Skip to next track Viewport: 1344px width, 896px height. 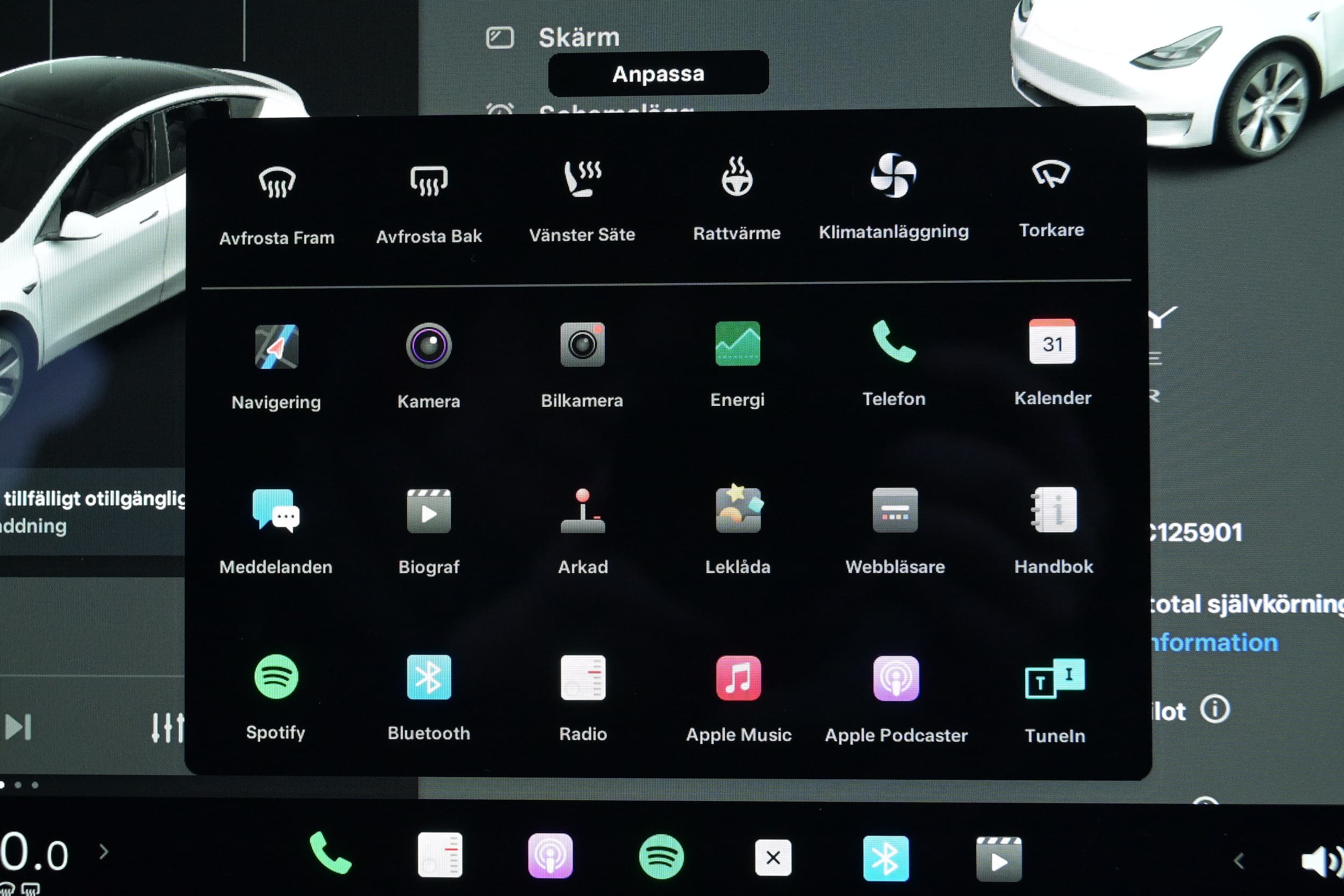pyautogui.click(x=18, y=727)
